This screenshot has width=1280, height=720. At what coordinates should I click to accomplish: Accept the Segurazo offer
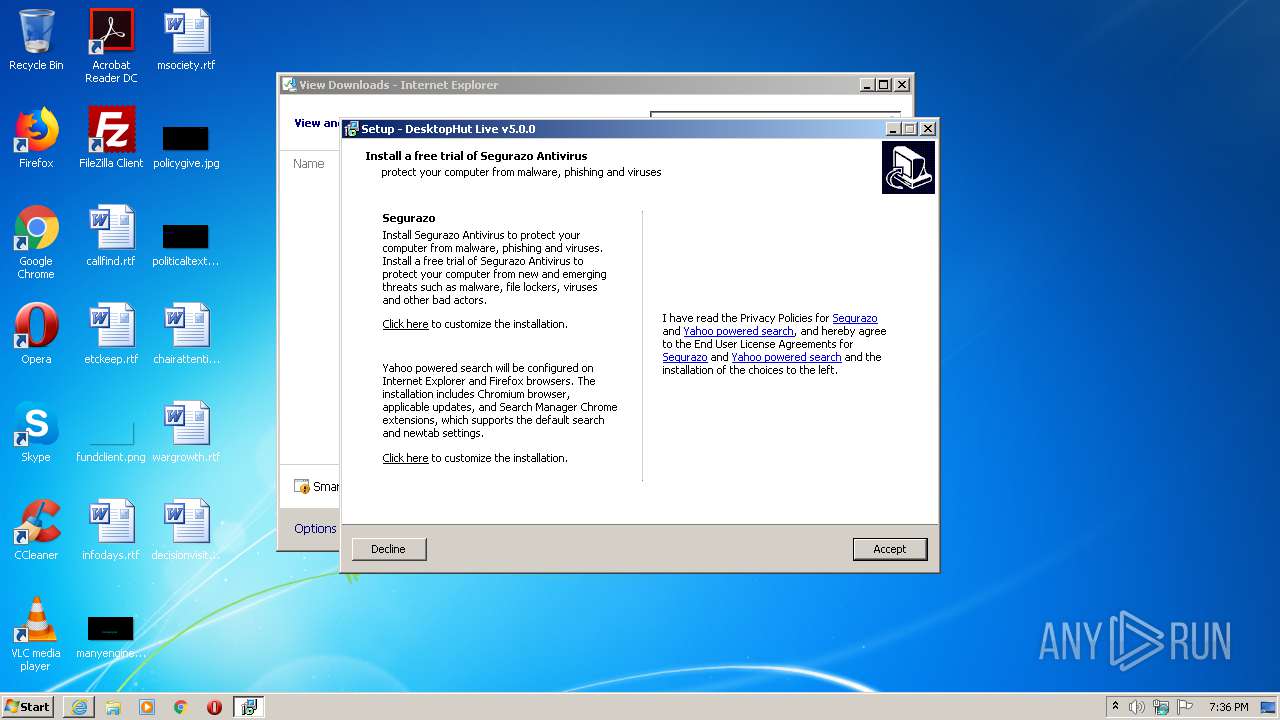890,549
